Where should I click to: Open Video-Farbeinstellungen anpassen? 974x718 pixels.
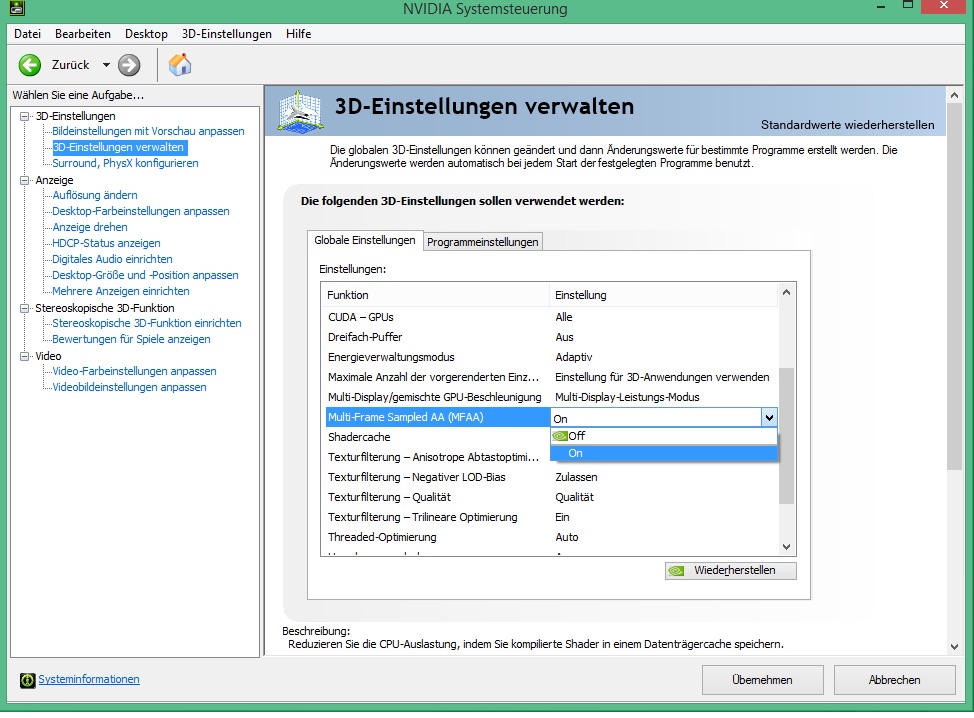135,371
